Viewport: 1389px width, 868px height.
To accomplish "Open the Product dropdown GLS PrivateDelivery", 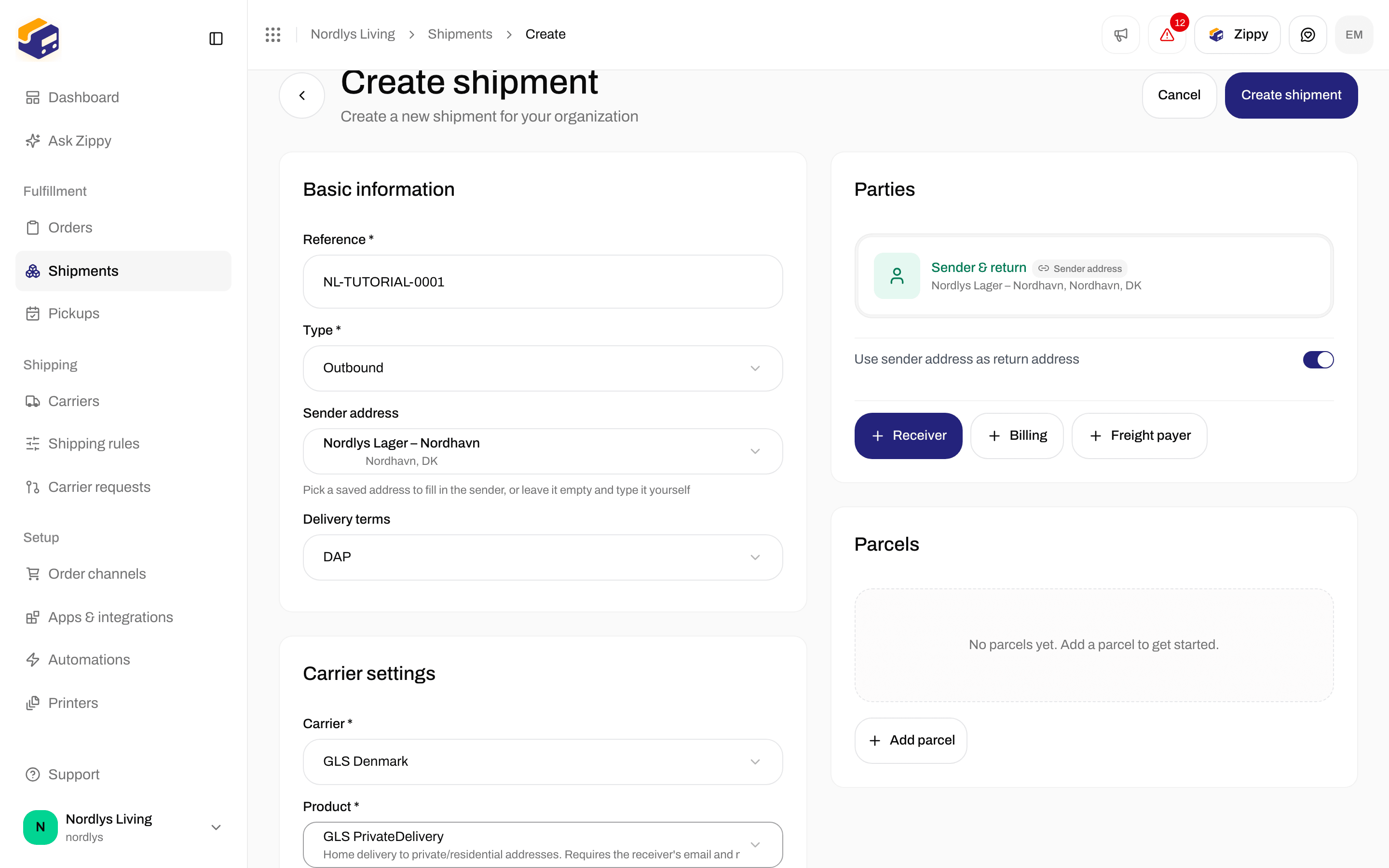I will pyautogui.click(x=543, y=844).
